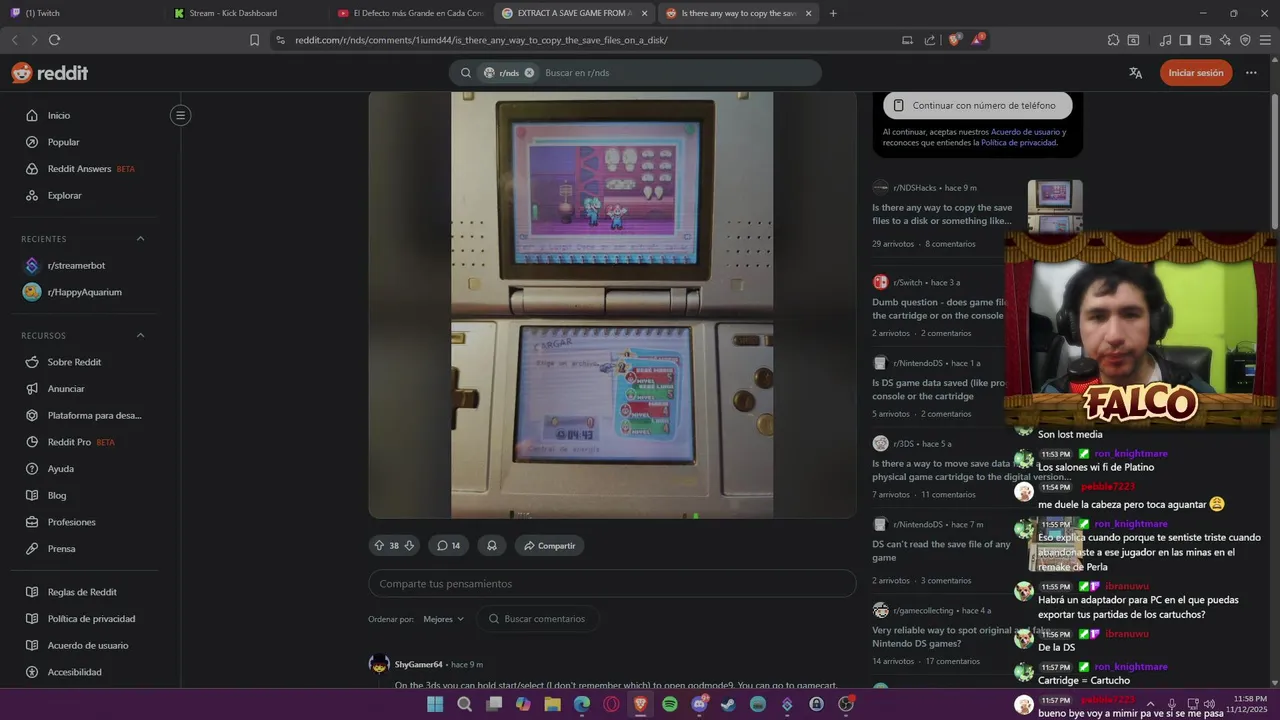Click the DS photo post image
Image resolution: width=1280 pixels, height=720 pixels.
(612, 305)
